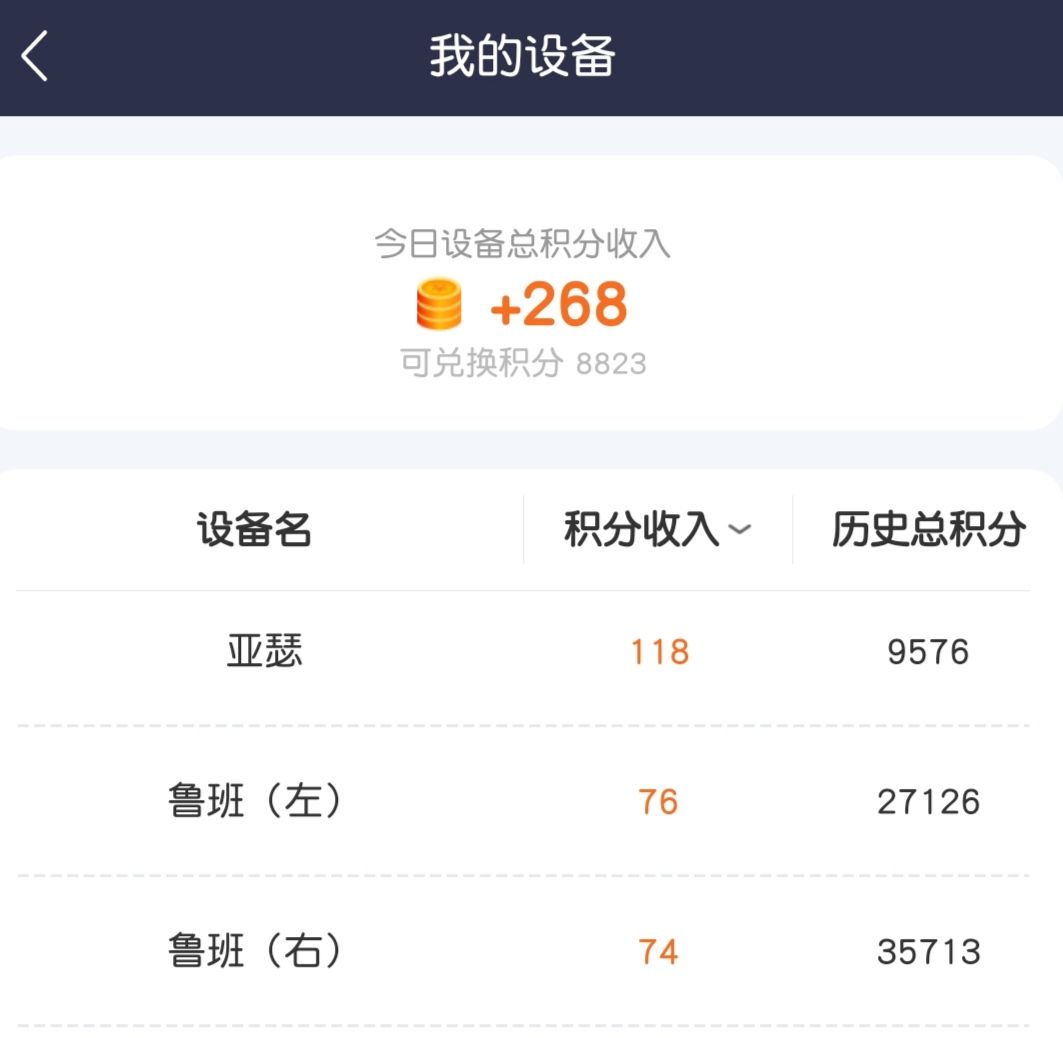1063x1038 pixels.
Task: Click the gold coins icon
Action: [439, 304]
